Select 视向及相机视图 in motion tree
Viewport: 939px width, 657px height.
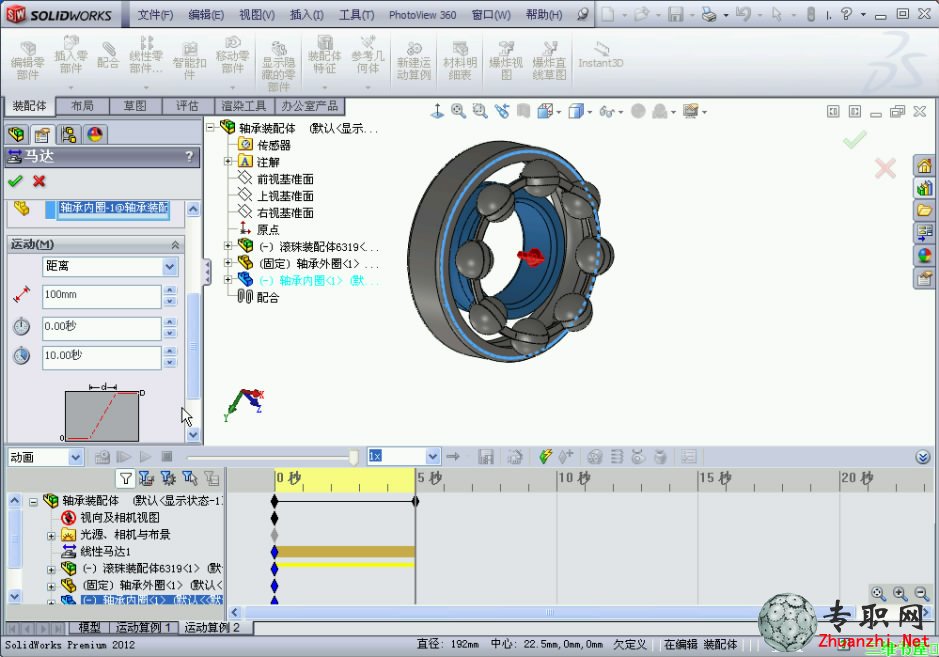(x=120, y=517)
